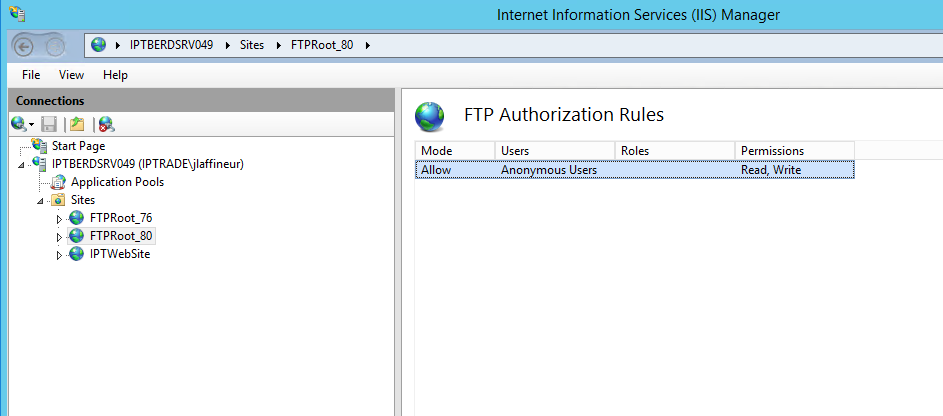
Task: Click the arrow before IPTBERDSRV049 in breadcrumb
Action: click(117, 45)
